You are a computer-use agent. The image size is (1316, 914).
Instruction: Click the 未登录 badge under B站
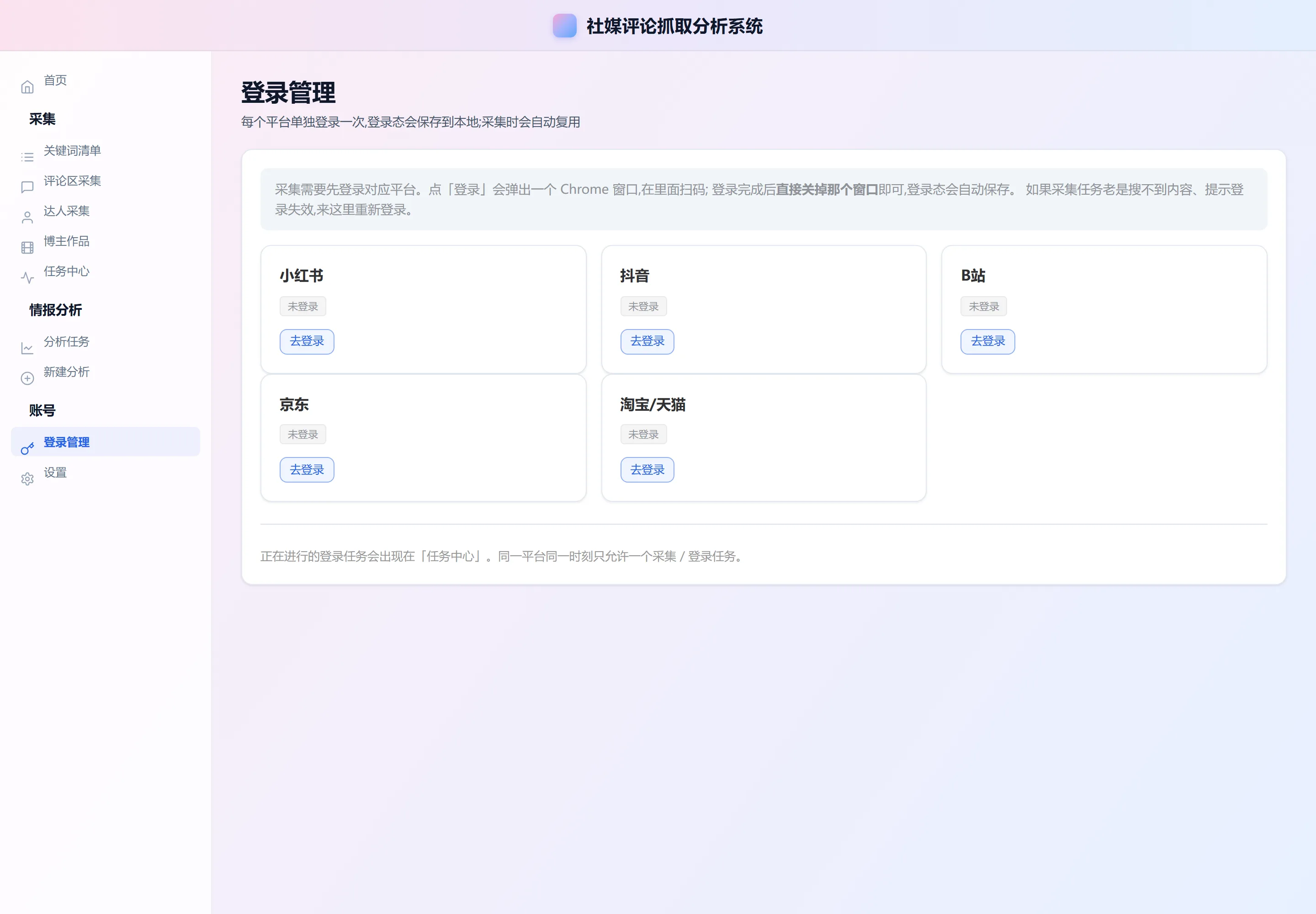click(983, 306)
